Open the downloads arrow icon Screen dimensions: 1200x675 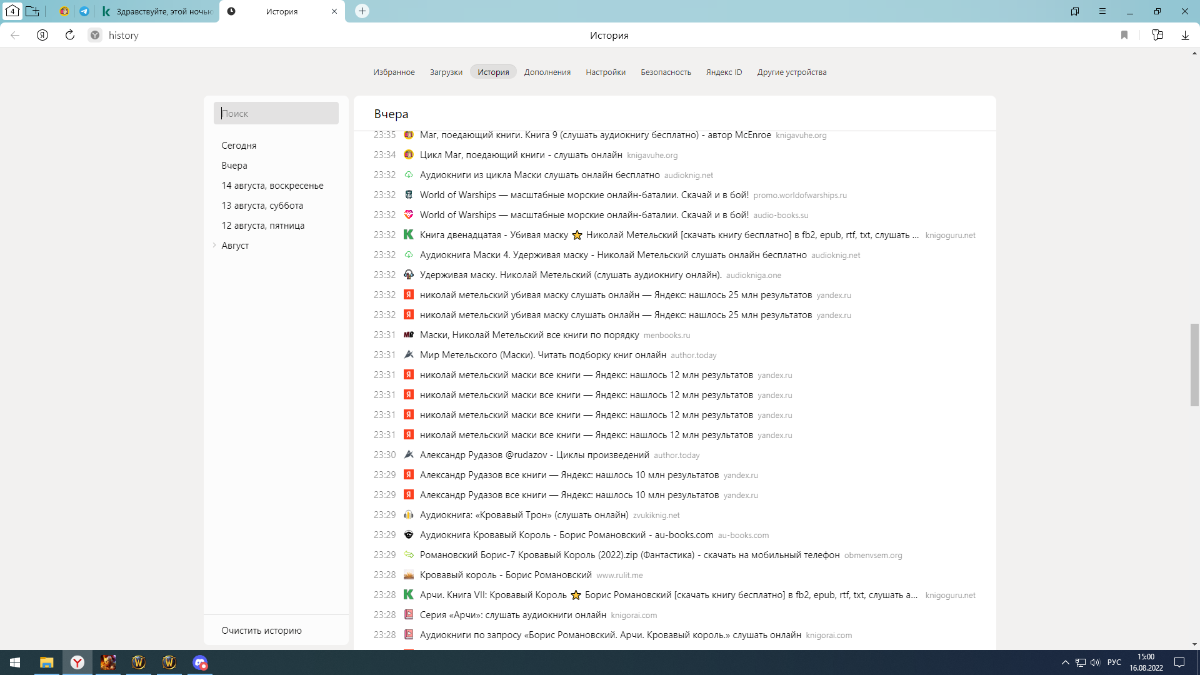tap(1183, 35)
